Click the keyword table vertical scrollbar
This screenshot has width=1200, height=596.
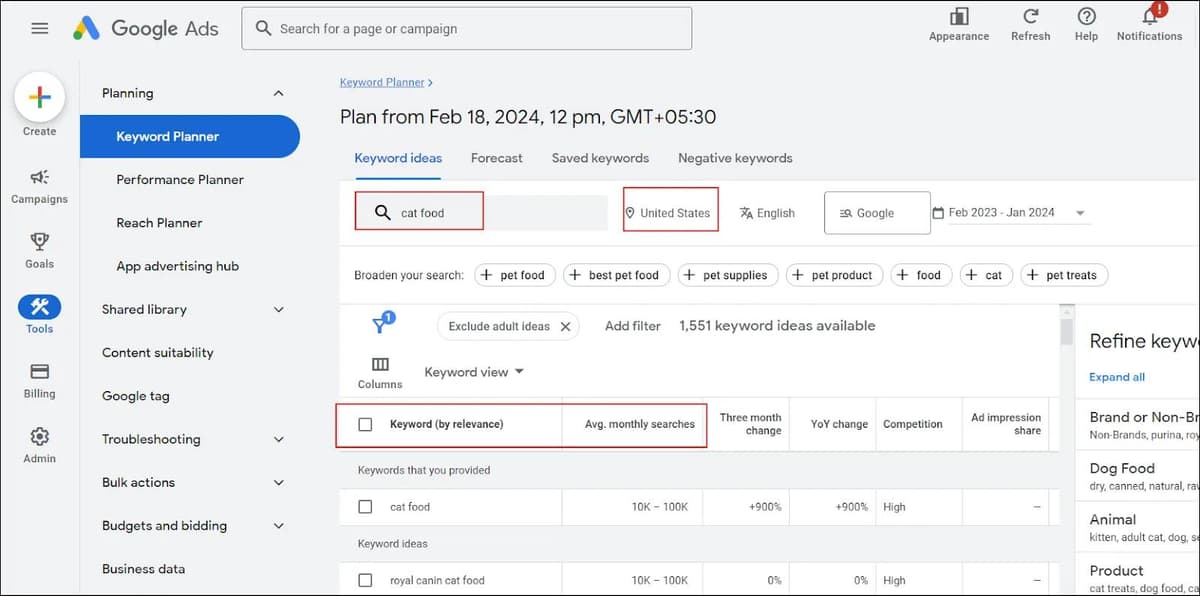1066,330
